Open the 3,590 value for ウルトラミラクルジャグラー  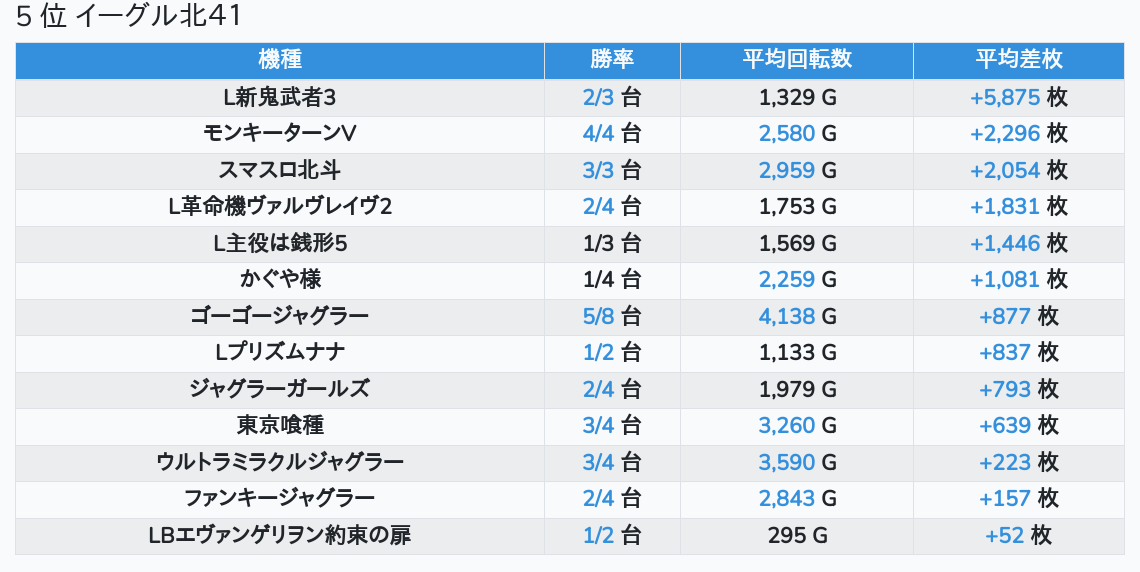coord(787,463)
